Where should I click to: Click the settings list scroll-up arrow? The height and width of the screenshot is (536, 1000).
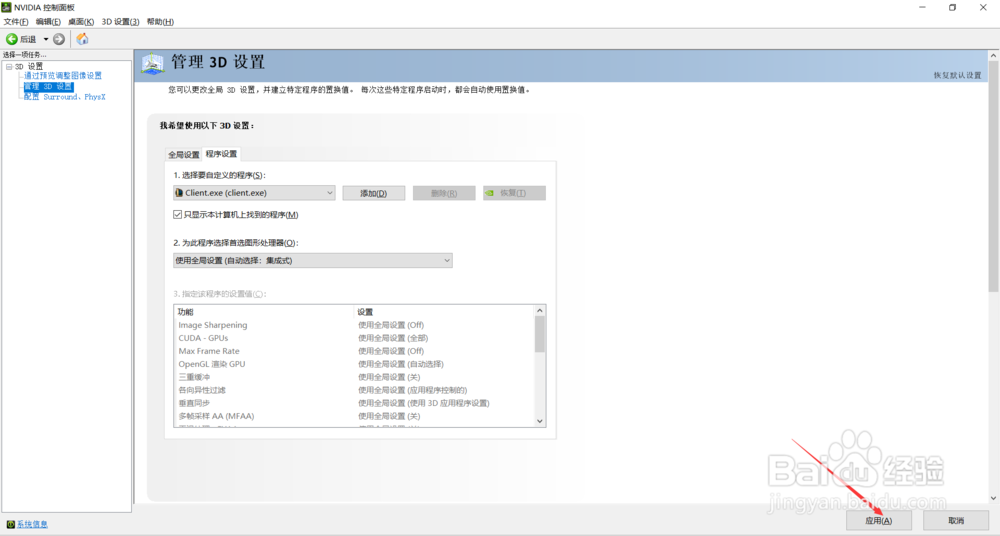[x=540, y=311]
